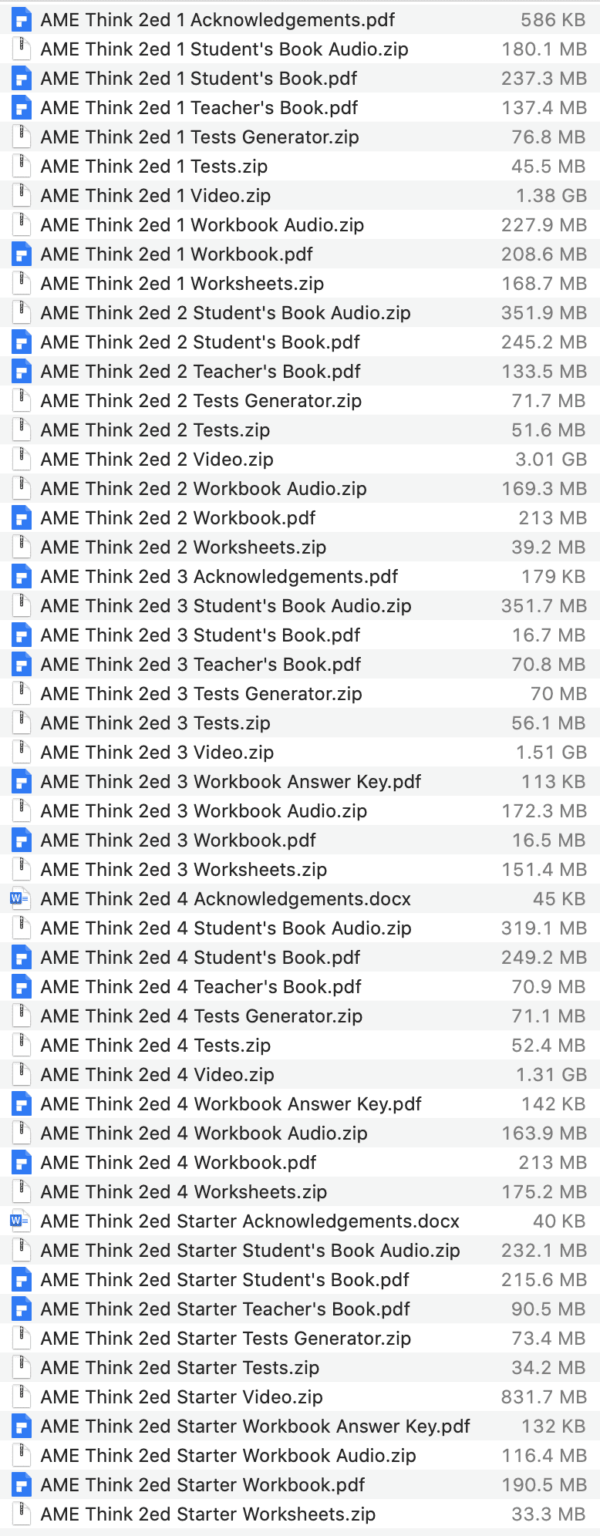Click the file size label for AME Think 2ed 1 Acknowledgements
The height and width of the screenshot is (1536, 600).
(554, 19)
